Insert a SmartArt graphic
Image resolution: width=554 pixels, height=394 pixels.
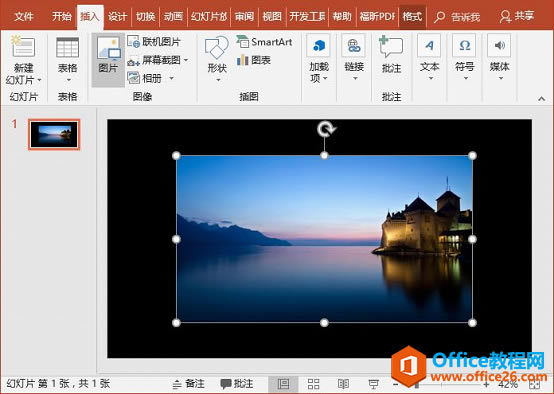pyautogui.click(x=264, y=42)
